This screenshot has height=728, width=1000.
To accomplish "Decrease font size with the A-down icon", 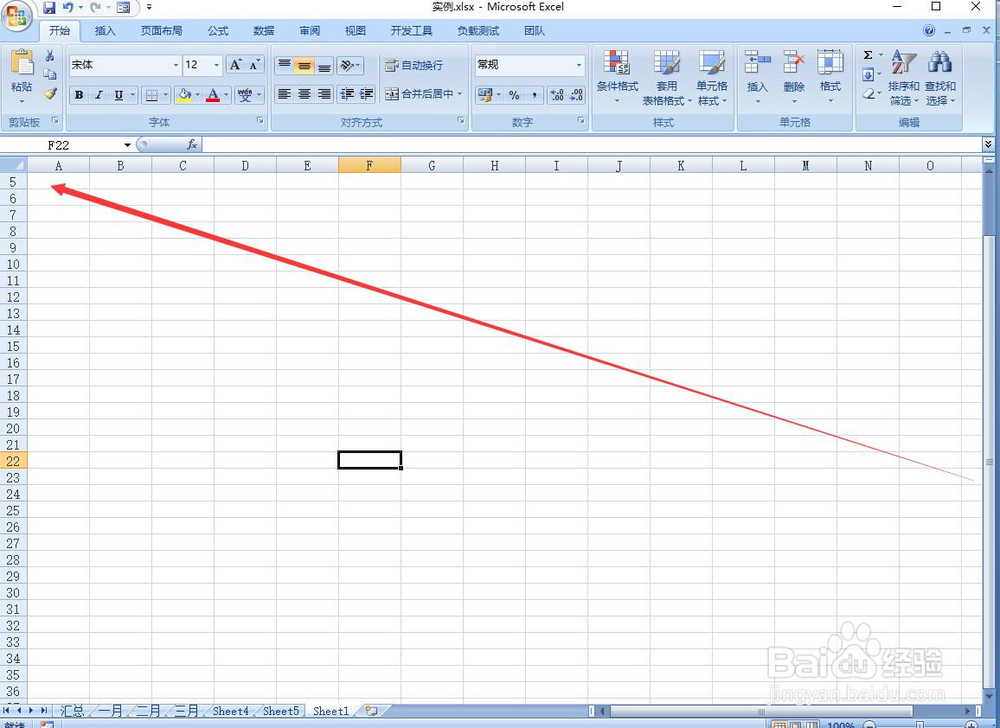I will (x=254, y=65).
